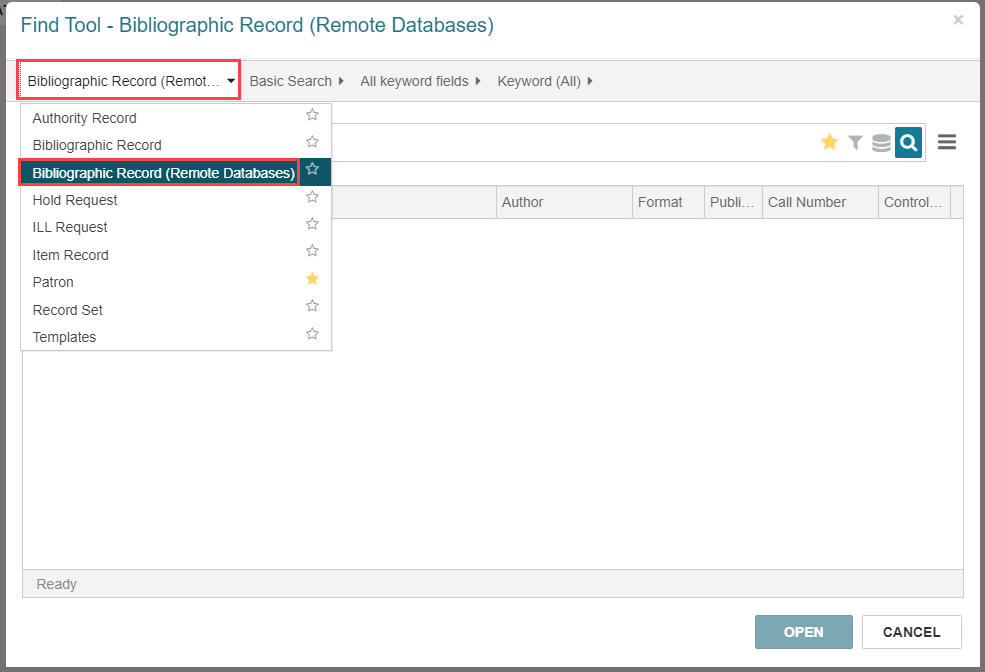Toggle favorite star for Item Record

pos(312,251)
